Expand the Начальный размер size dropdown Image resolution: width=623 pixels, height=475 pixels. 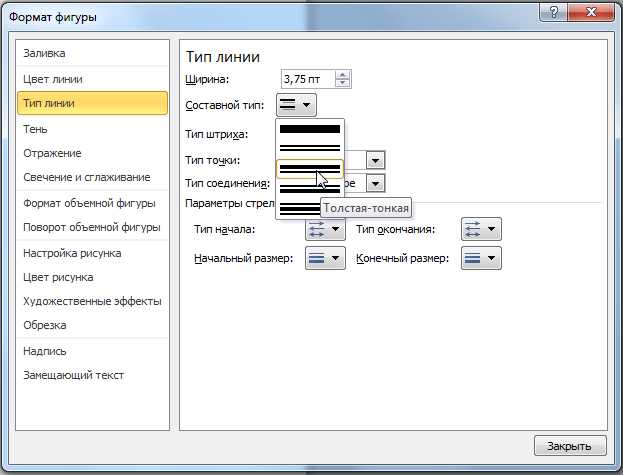coord(325,258)
